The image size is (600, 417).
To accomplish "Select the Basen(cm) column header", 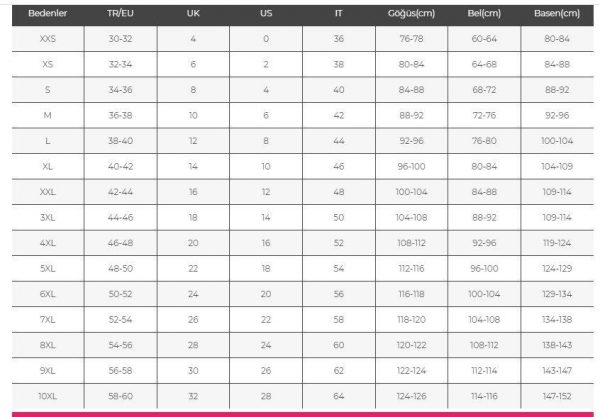I will pyautogui.click(x=557, y=13).
